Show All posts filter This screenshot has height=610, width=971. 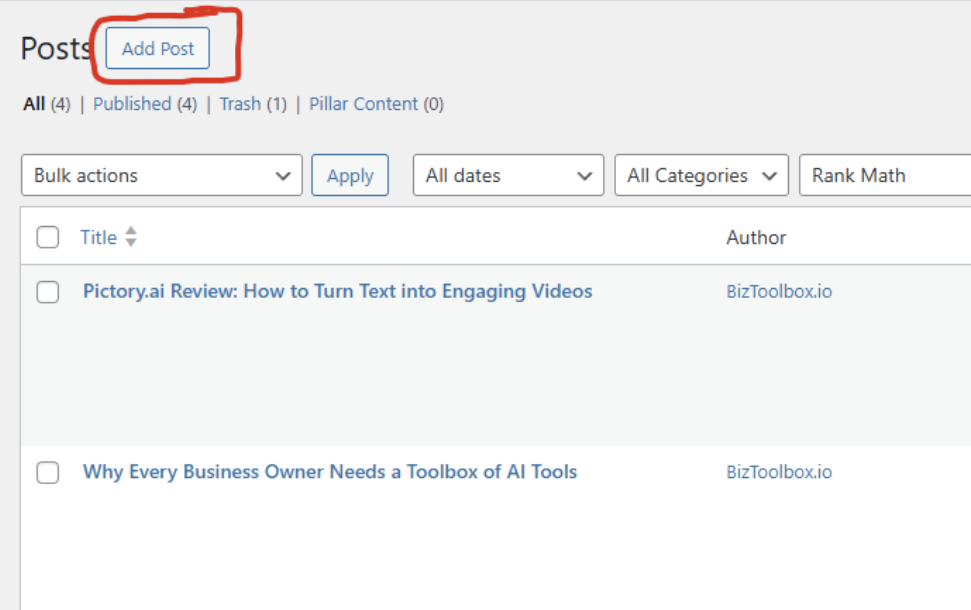(x=34, y=104)
